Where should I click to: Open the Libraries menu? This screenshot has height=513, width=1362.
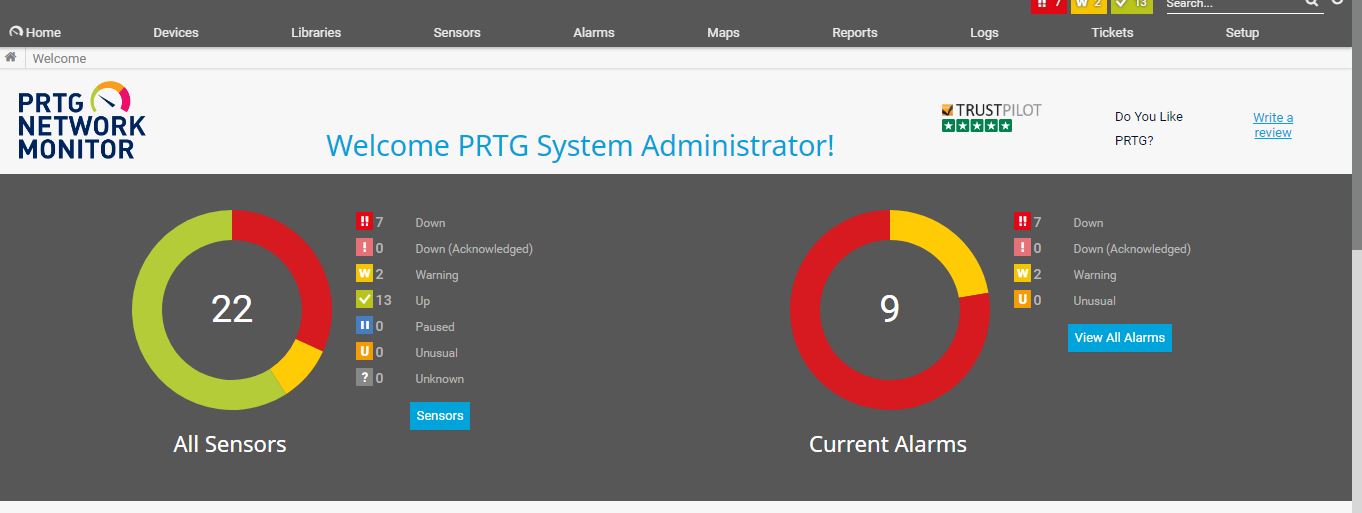(316, 32)
